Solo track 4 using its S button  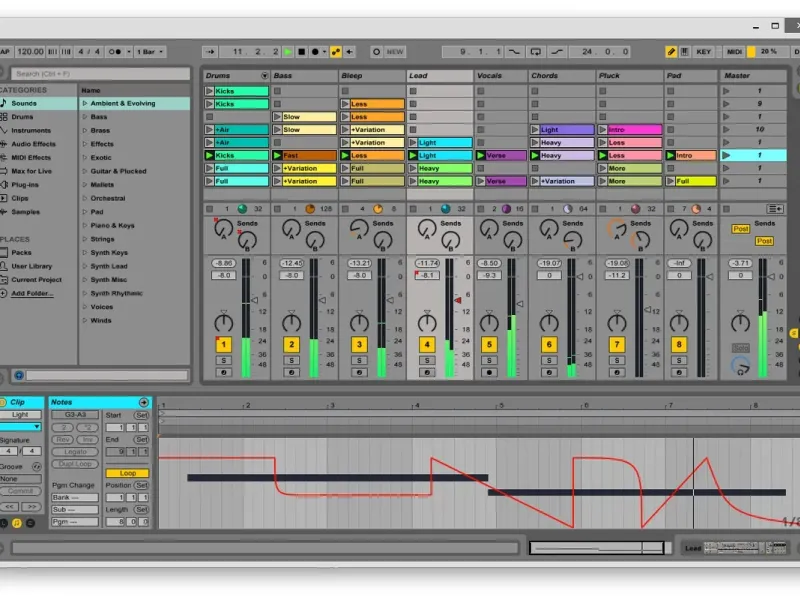pos(427,360)
